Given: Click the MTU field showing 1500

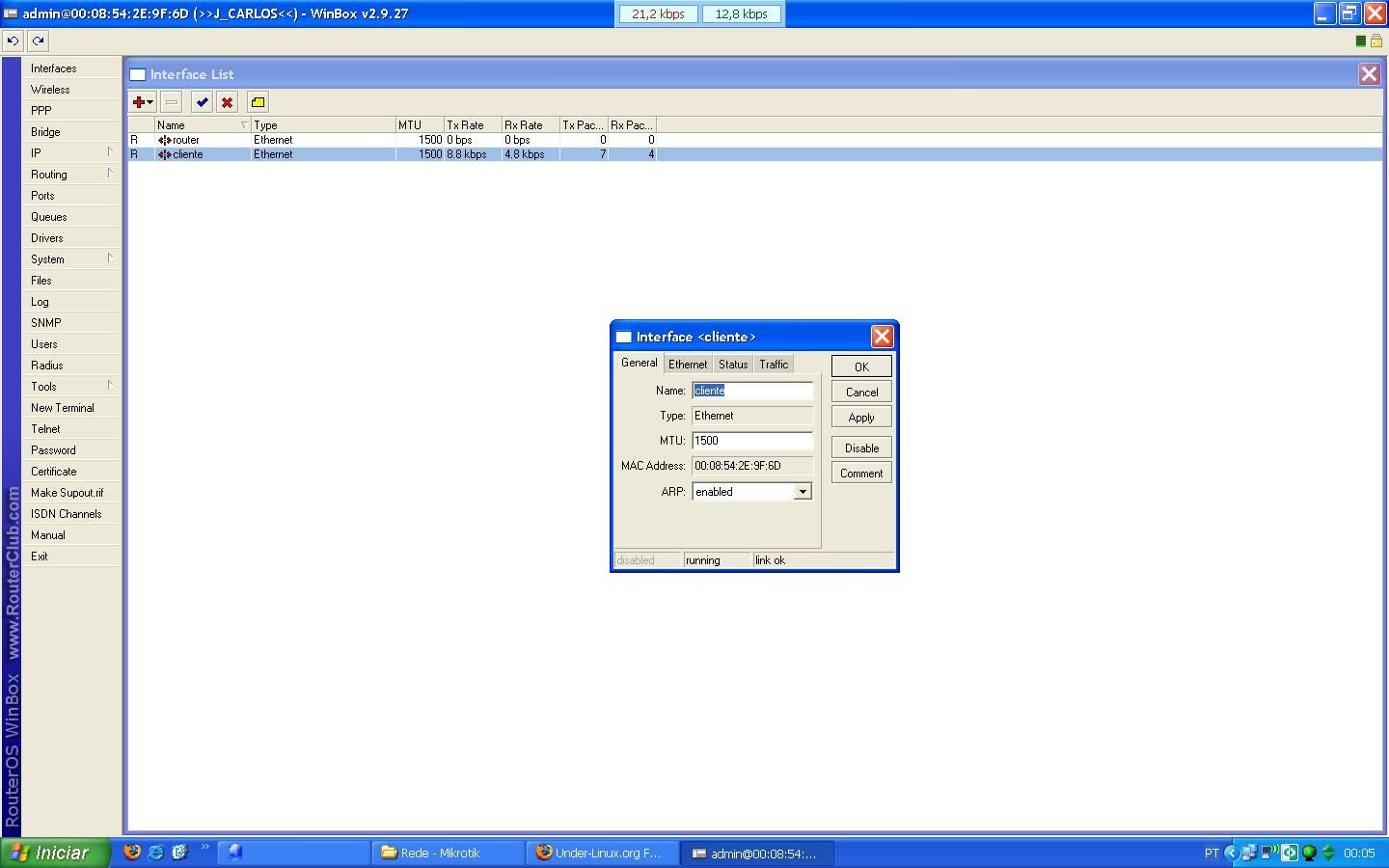Looking at the screenshot, I should pyautogui.click(x=752, y=441).
